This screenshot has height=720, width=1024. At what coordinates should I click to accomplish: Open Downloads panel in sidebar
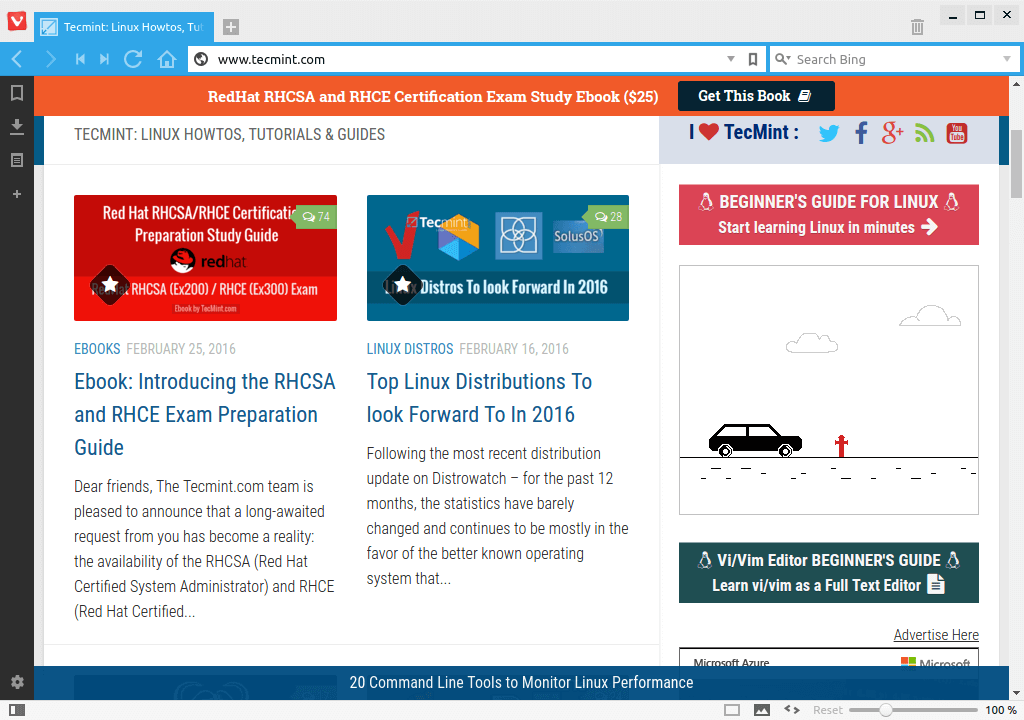point(17,127)
